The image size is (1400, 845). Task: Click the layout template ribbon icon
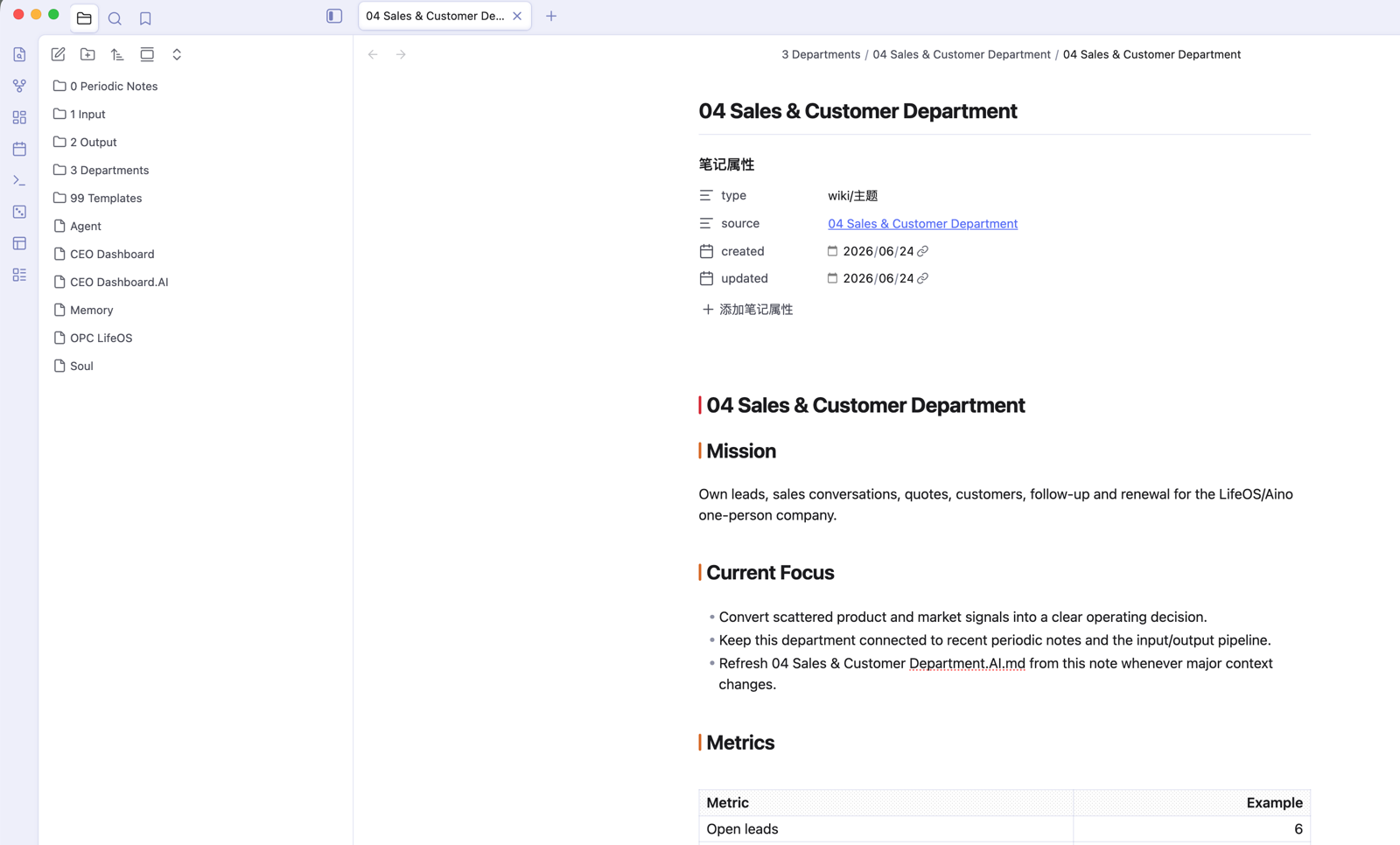coord(19,243)
